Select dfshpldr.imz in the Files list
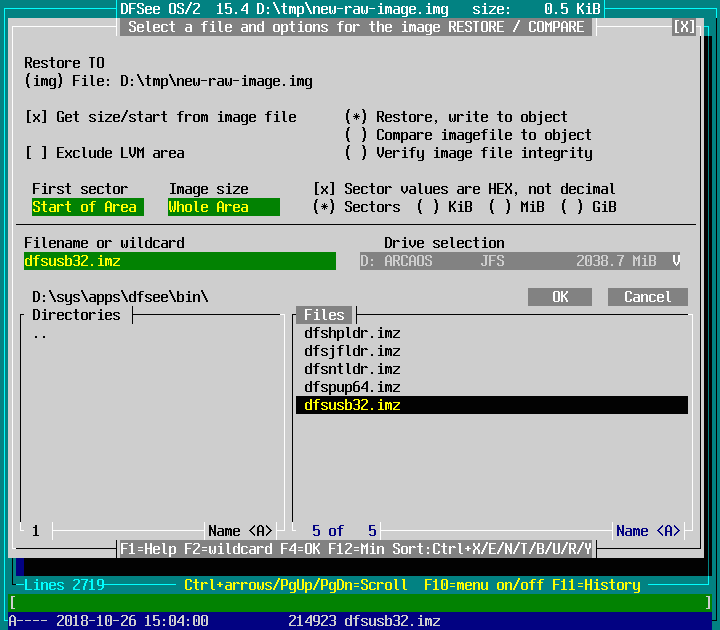Screen dimensions: 720x630 coord(352,333)
